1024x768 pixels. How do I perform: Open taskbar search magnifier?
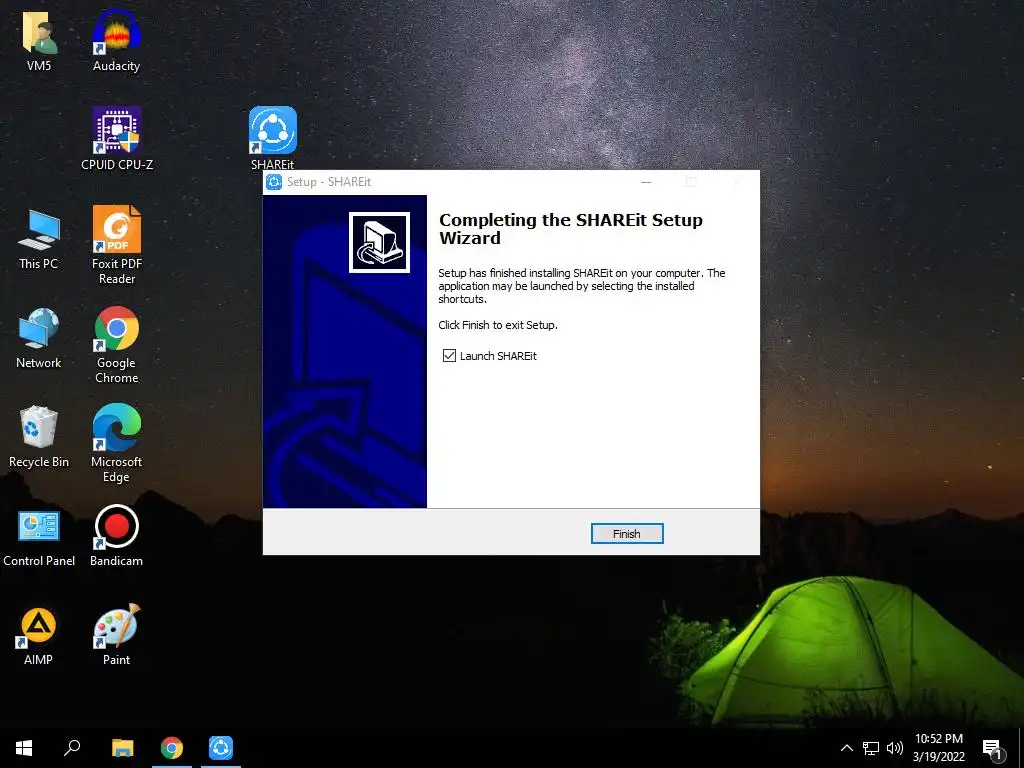72,748
